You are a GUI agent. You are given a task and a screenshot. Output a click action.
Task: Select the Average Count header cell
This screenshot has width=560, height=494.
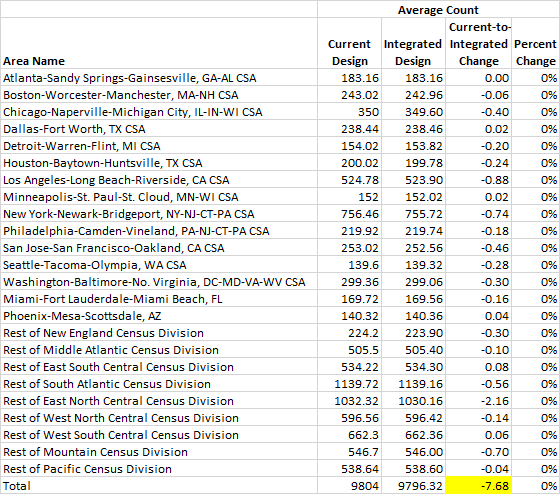click(438, 9)
